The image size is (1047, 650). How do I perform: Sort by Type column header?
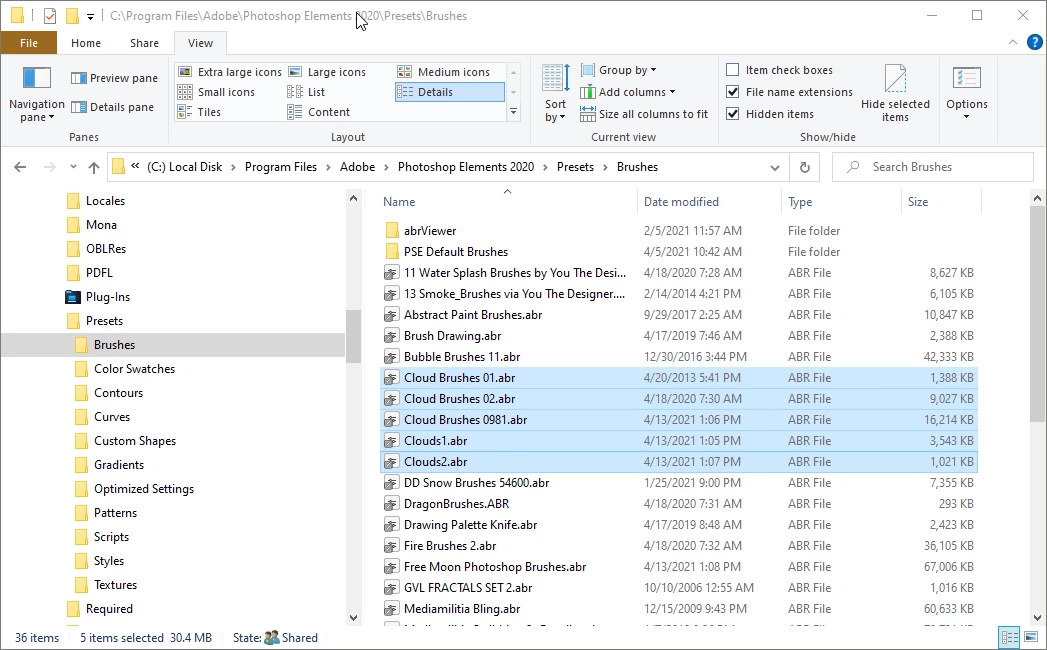pos(841,202)
